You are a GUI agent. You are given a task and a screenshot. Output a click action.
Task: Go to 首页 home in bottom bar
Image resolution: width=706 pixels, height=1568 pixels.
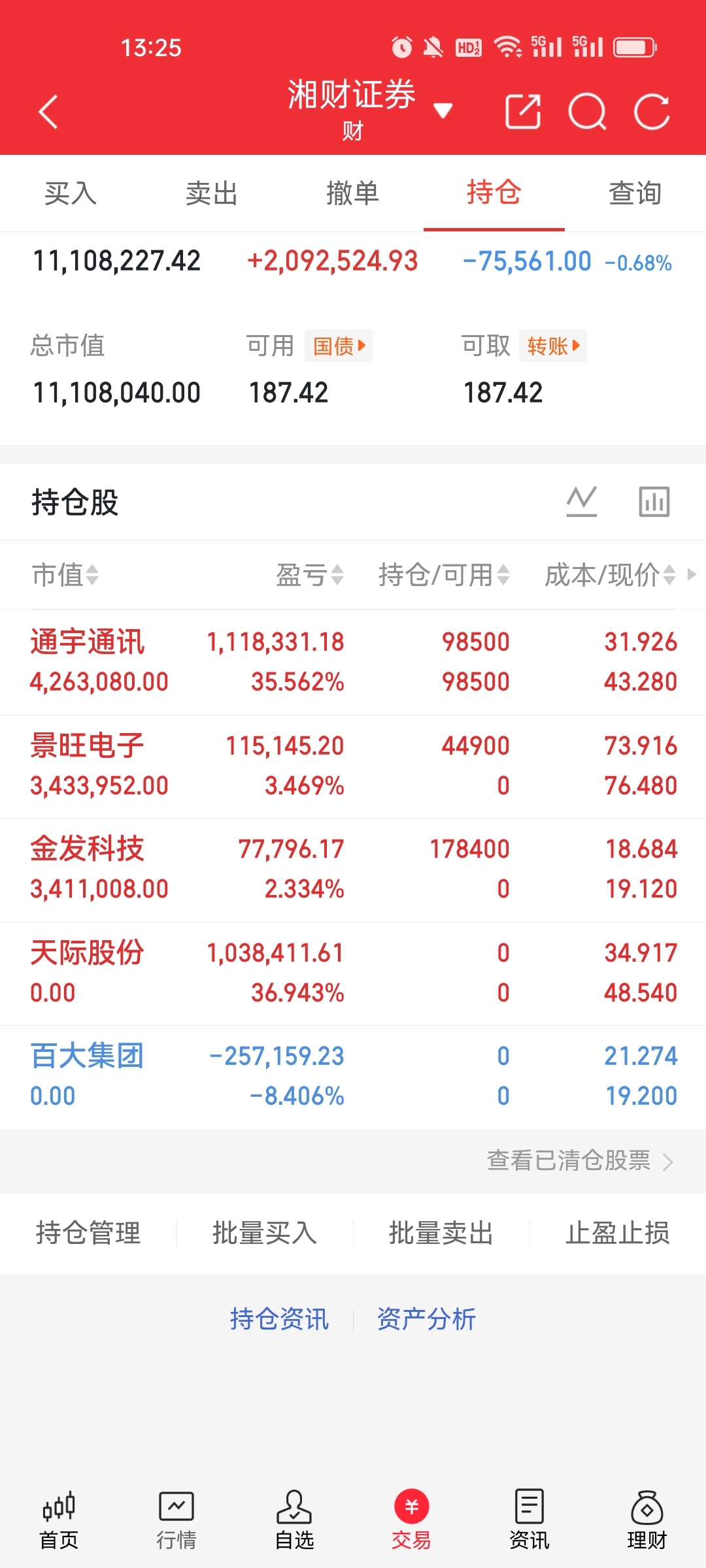59,1520
